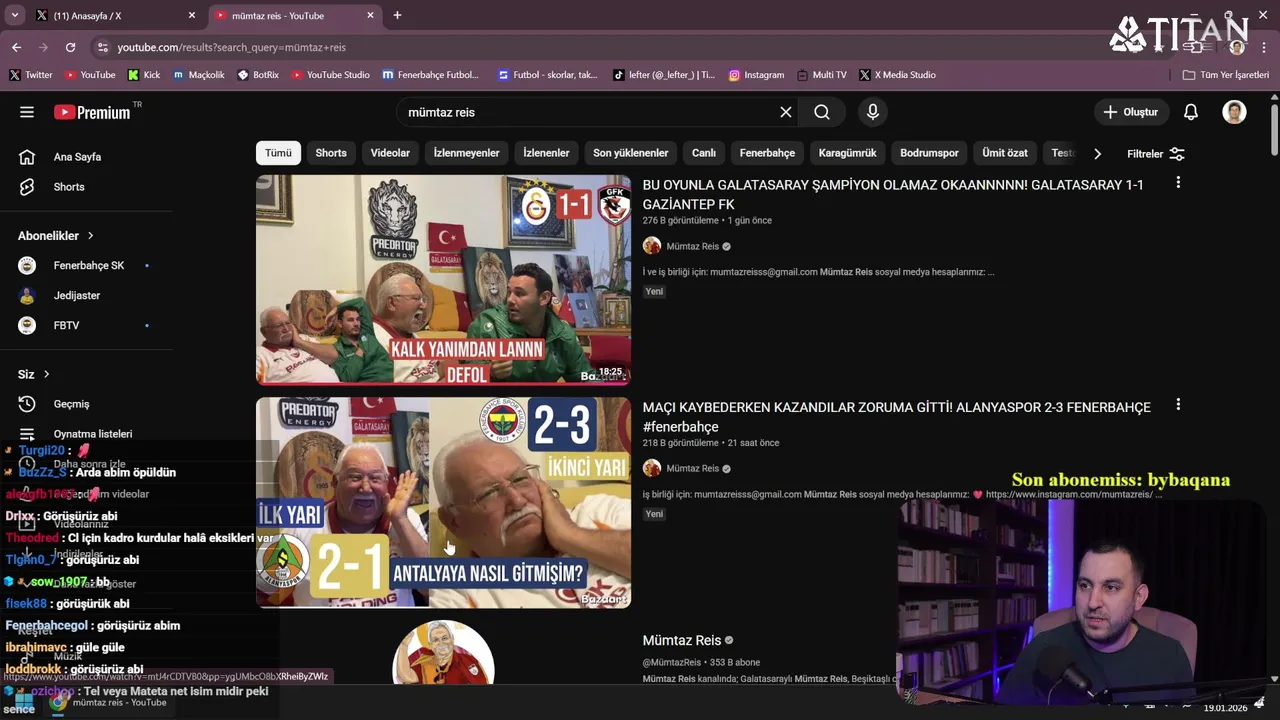Image resolution: width=1280 pixels, height=720 pixels.
Task: Open tab search dropdown arrow
Action: pos(14,15)
